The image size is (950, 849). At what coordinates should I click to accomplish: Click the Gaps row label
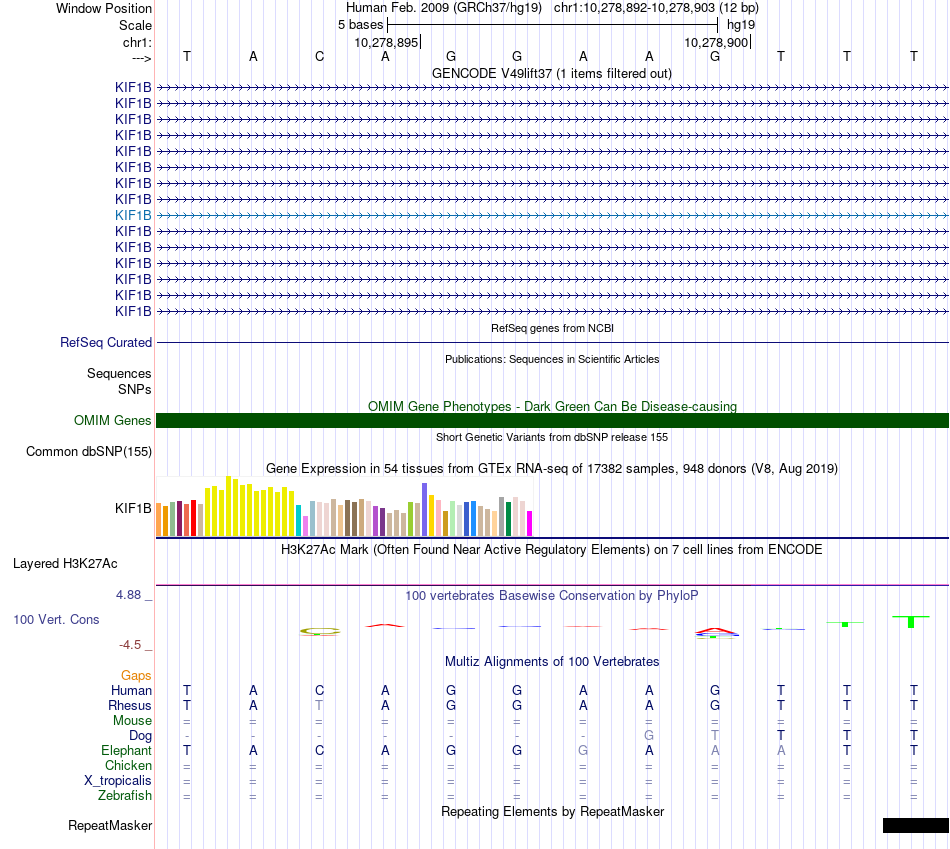[136, 676]
